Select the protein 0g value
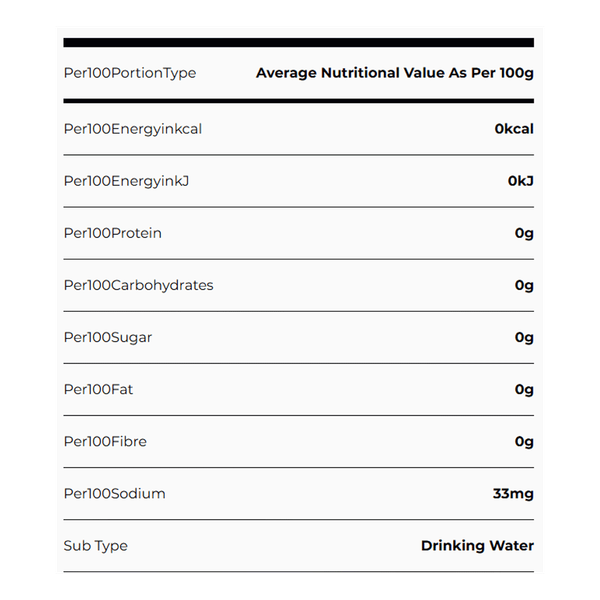The height and width of the screenshot is (600, 600). coord(524,233)
